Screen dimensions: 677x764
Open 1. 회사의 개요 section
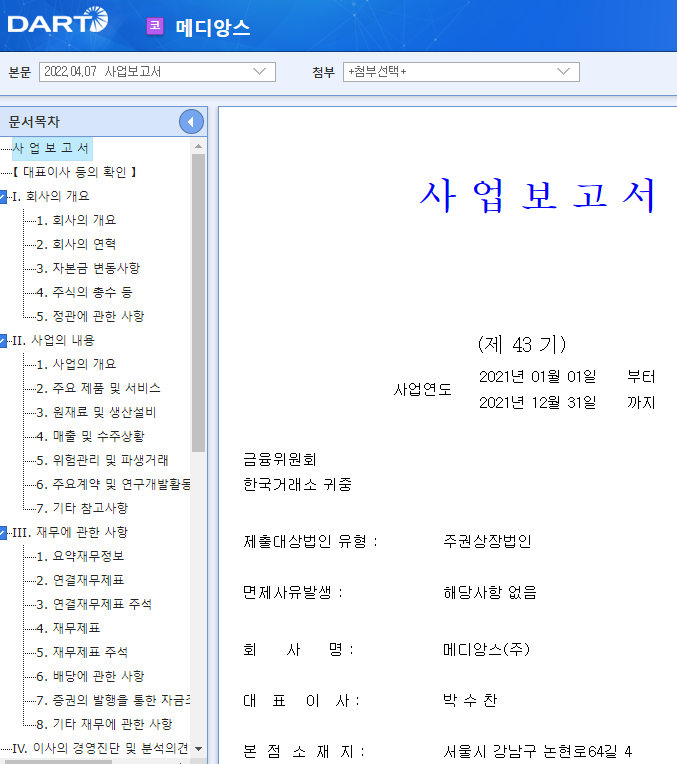(x=77, y=220)
